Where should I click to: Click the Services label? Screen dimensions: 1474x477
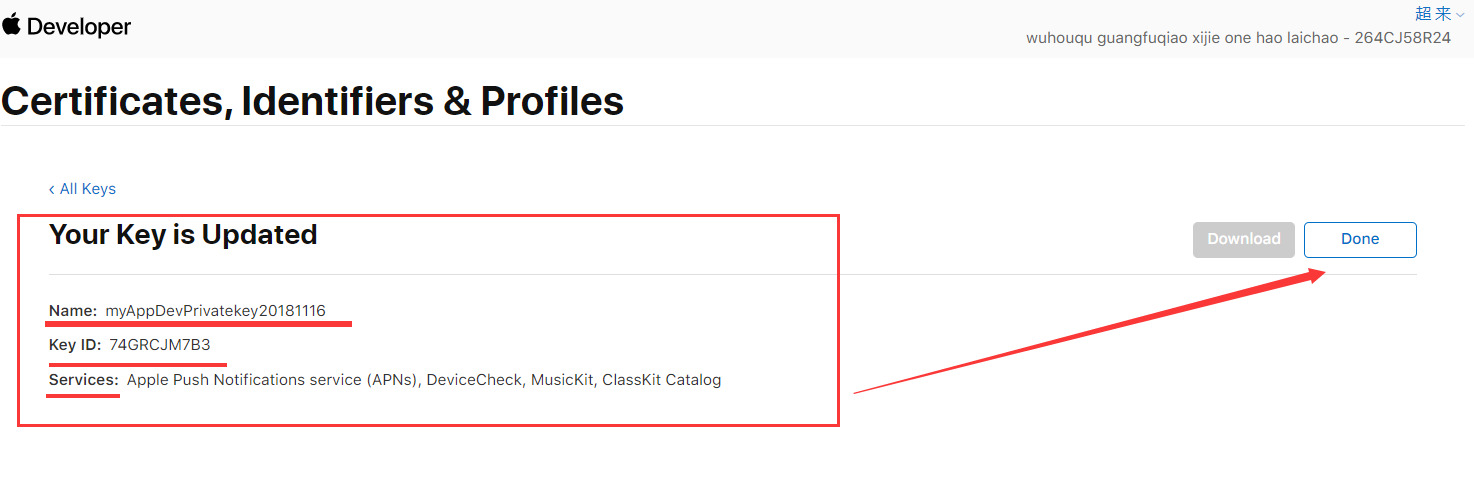point(84,380)
